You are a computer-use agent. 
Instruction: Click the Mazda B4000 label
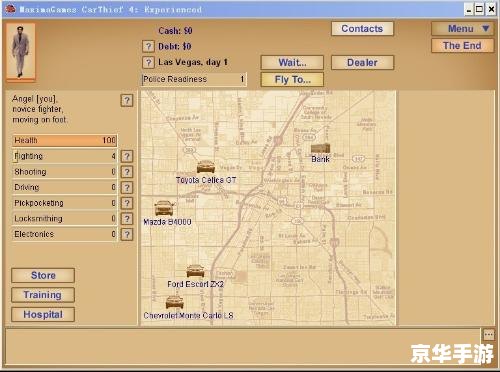167,222
